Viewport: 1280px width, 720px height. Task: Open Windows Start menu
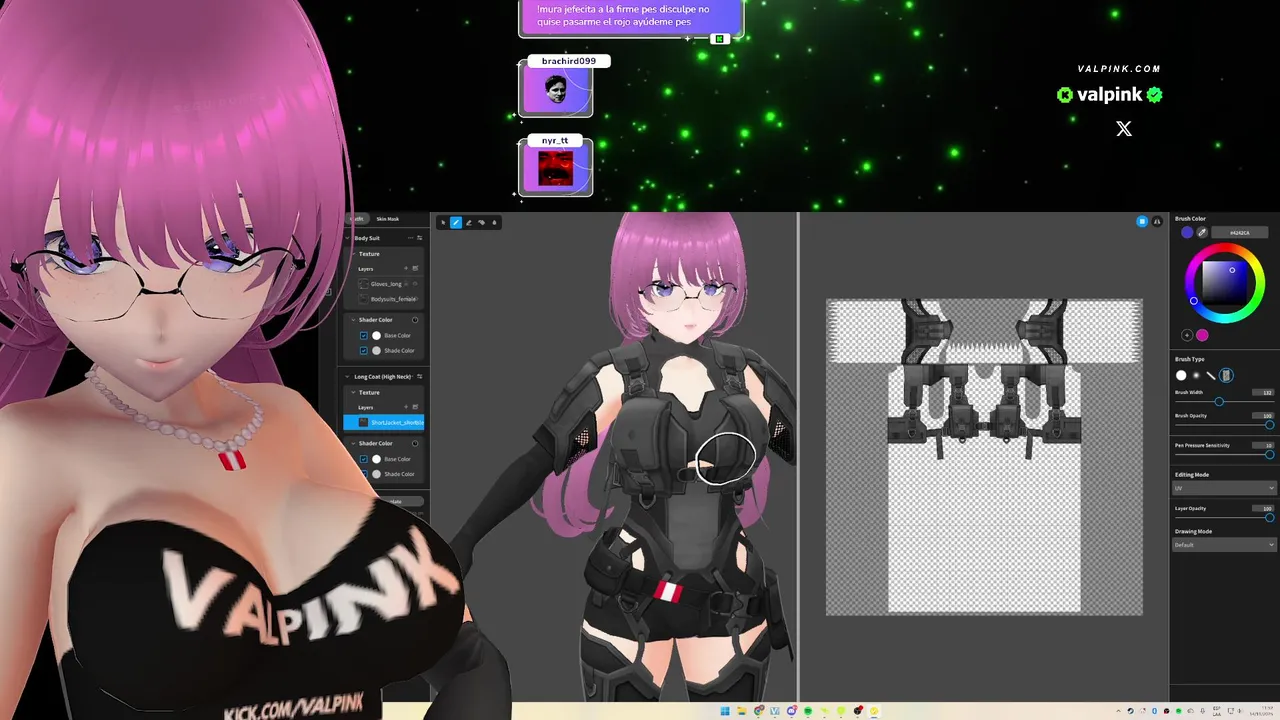[x=725, y=711]
